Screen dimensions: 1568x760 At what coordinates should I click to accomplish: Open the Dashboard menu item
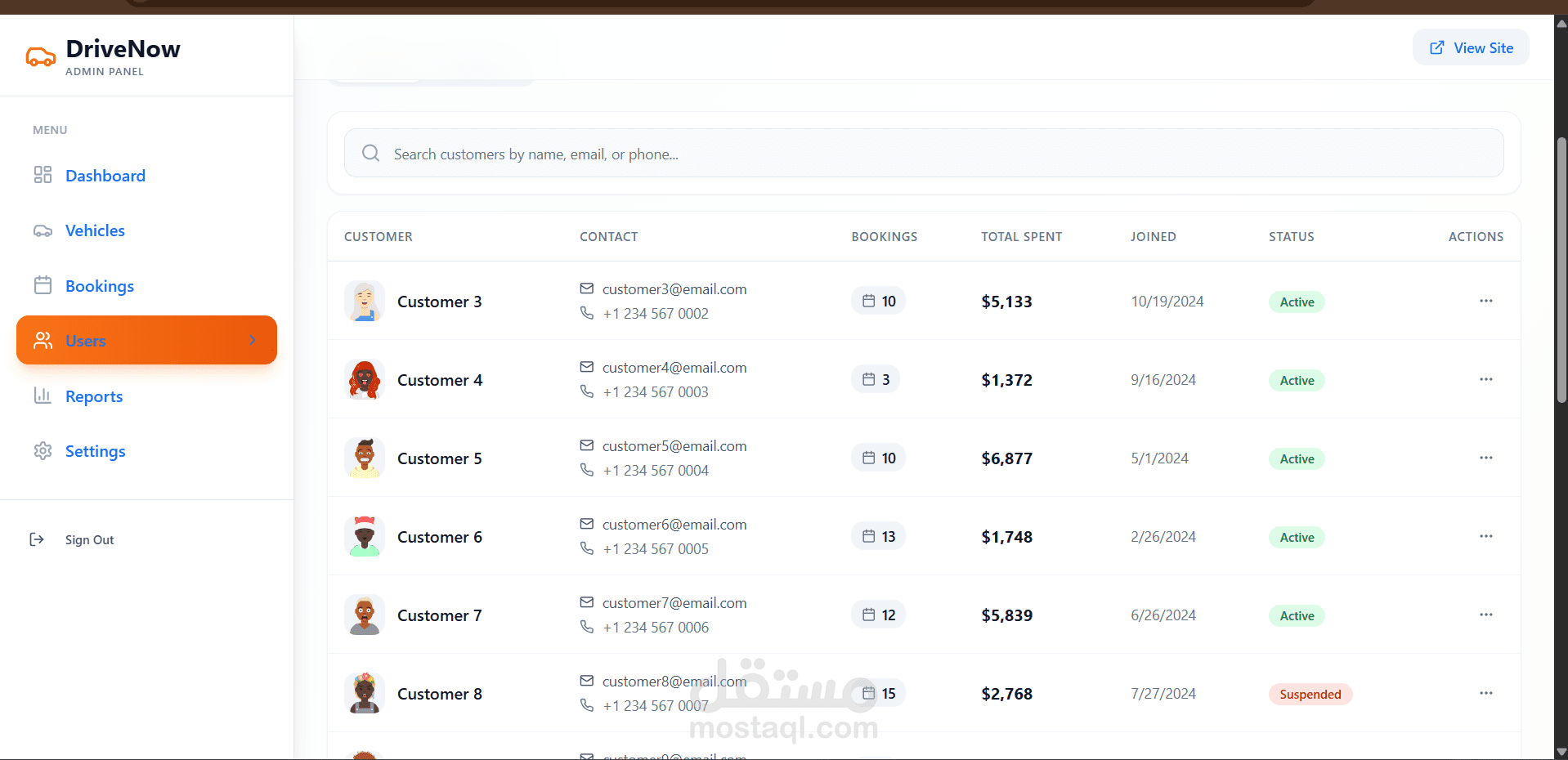[105, 176]
